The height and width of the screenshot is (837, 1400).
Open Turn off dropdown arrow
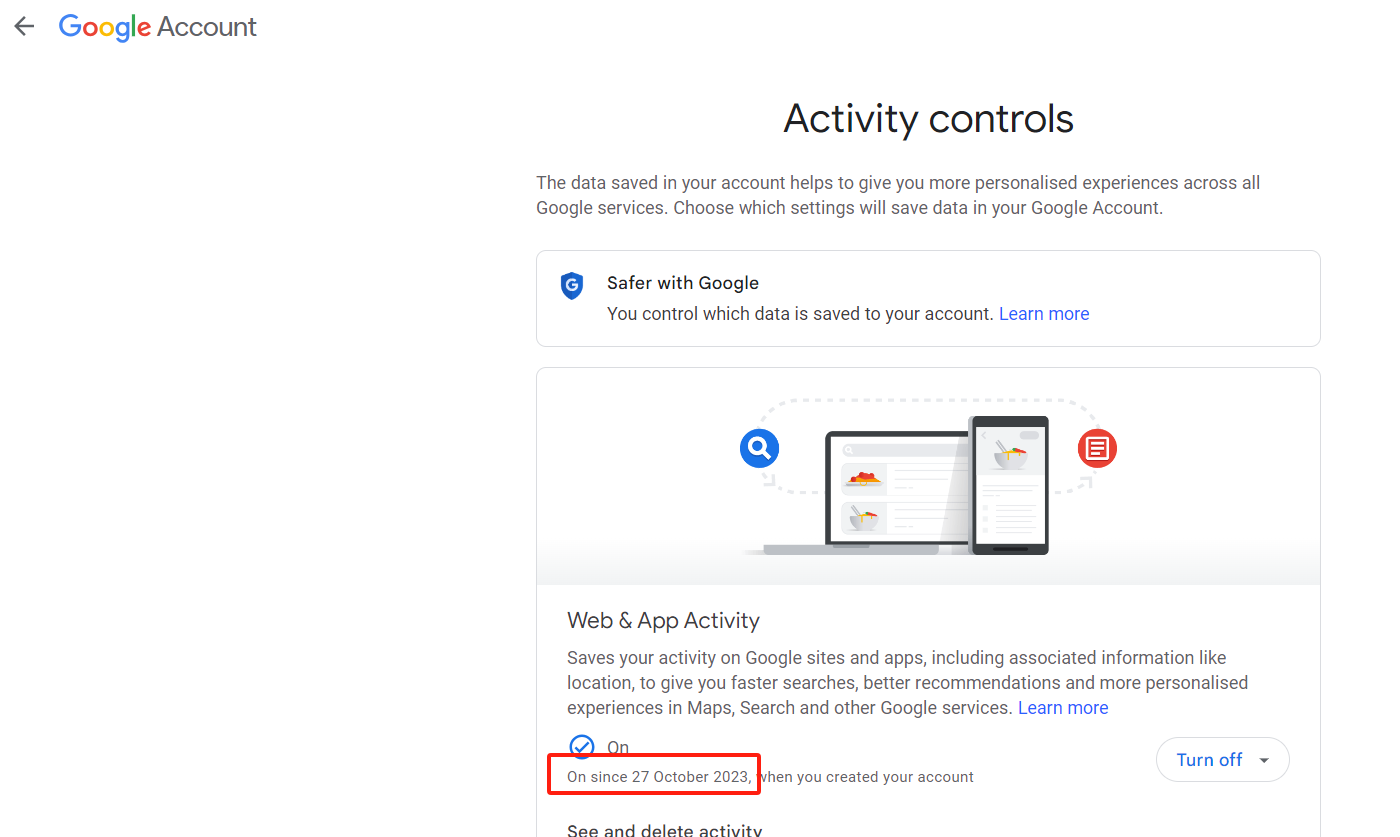pos(1264,760)
